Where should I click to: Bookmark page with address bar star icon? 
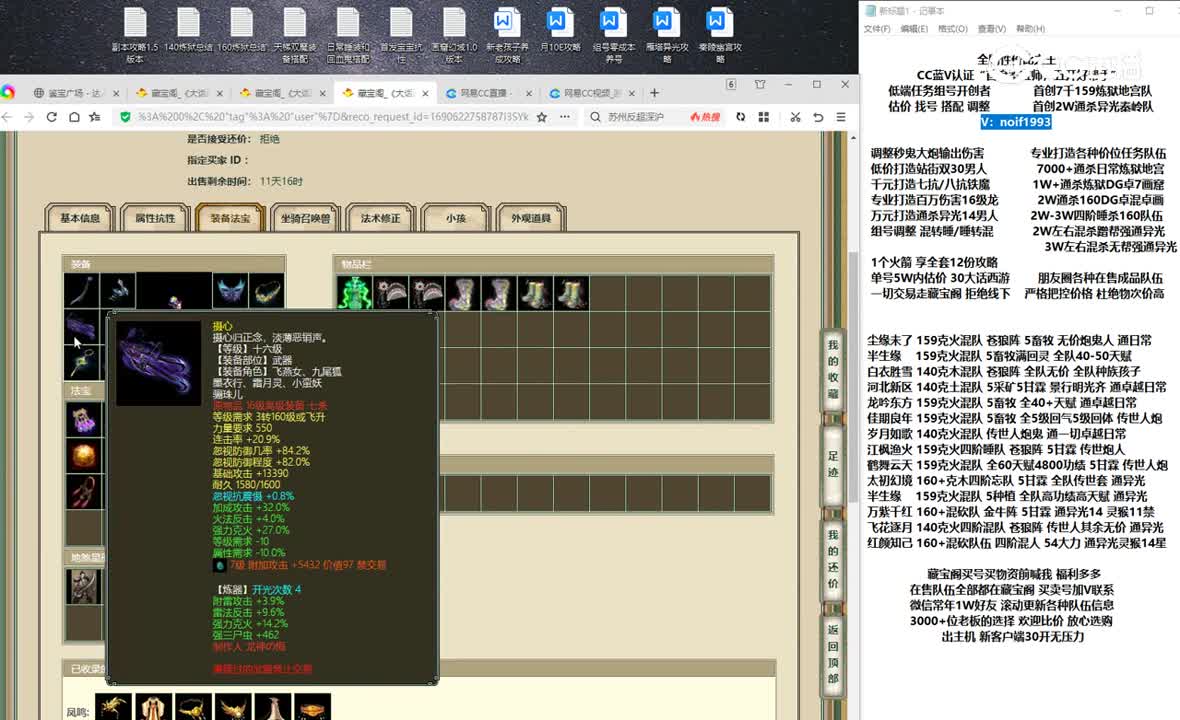click(x=542, y=117)
